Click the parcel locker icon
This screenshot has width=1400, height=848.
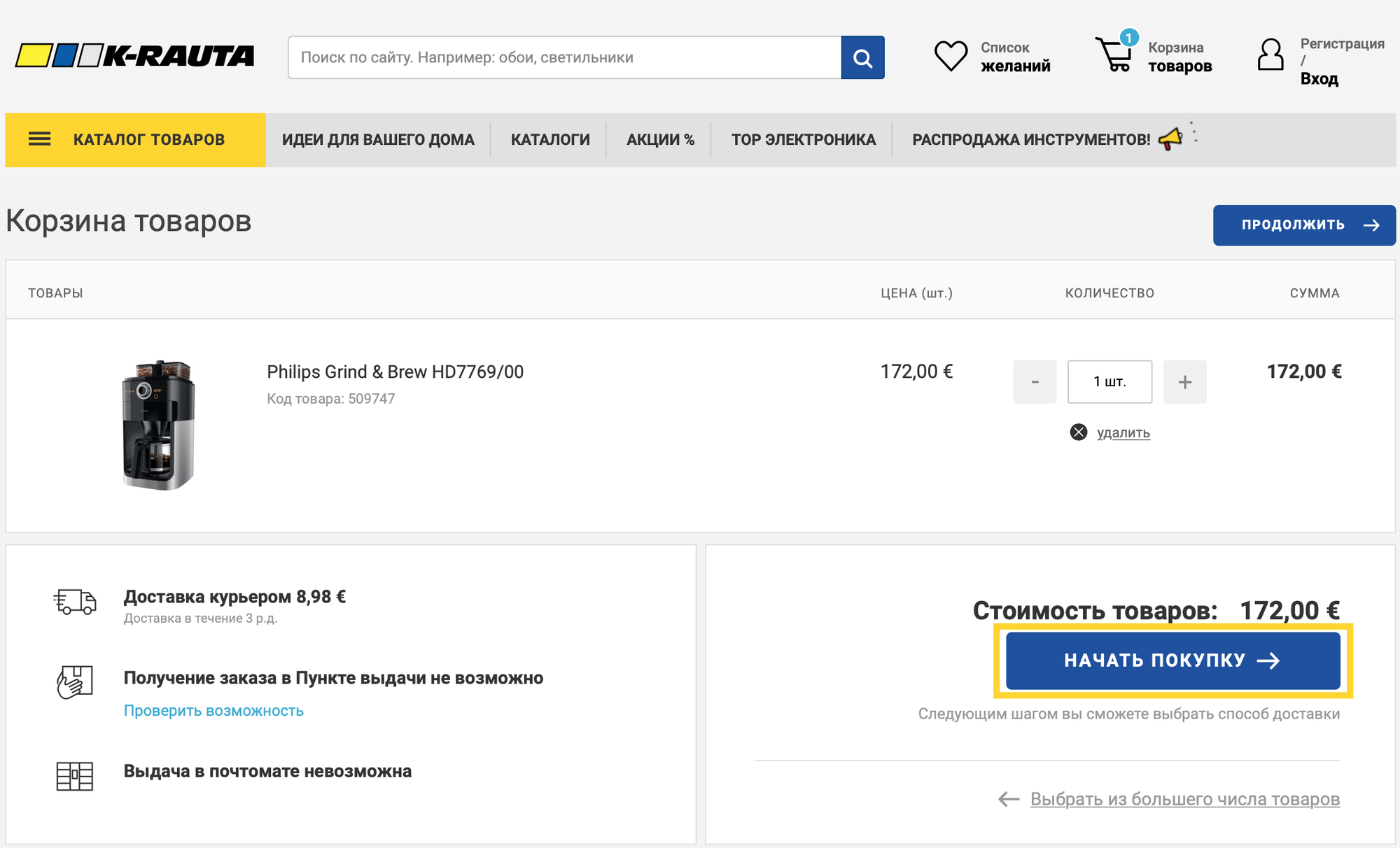74,776
